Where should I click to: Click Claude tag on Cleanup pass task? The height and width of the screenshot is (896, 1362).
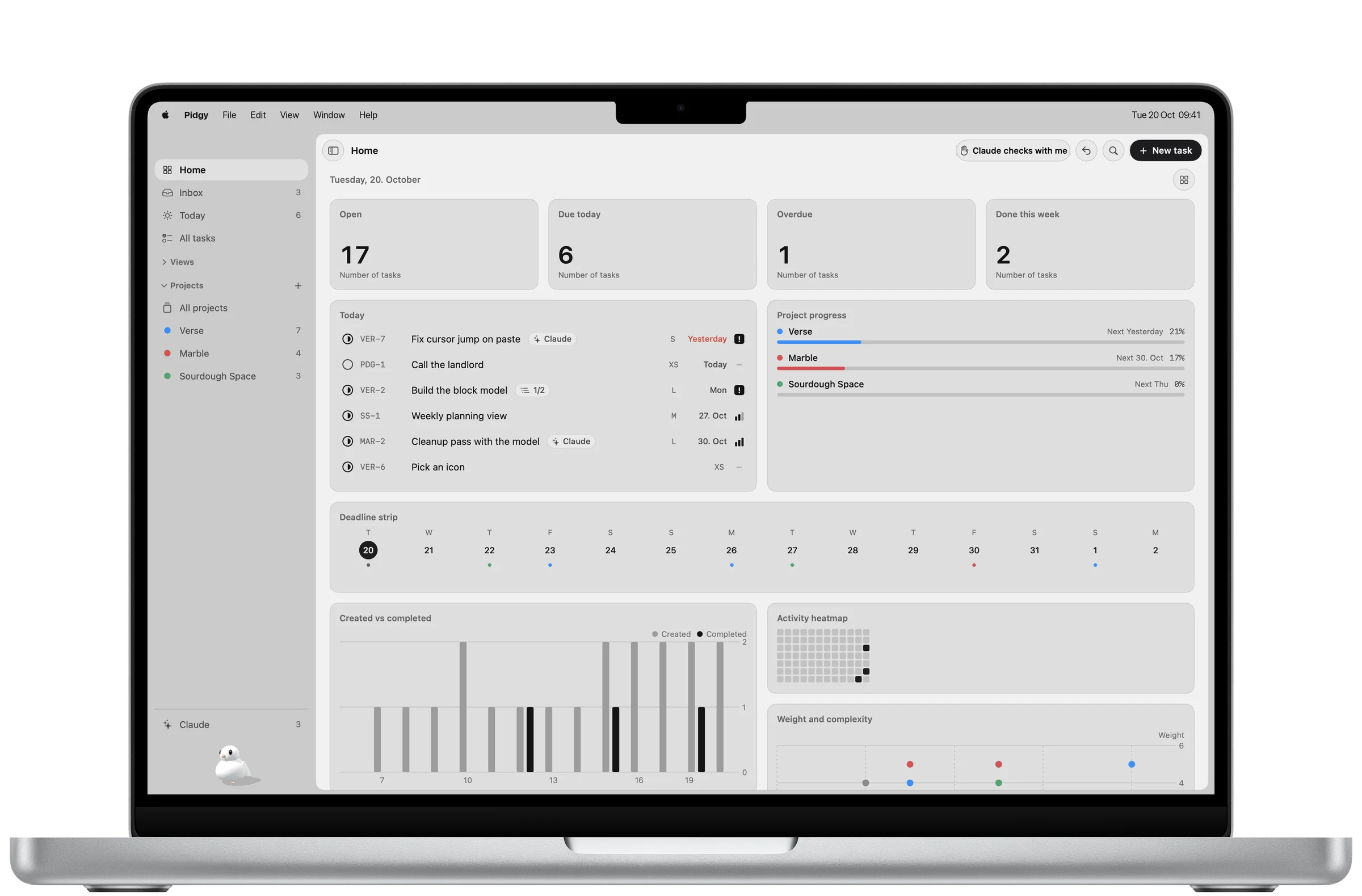tap(571, 441)
